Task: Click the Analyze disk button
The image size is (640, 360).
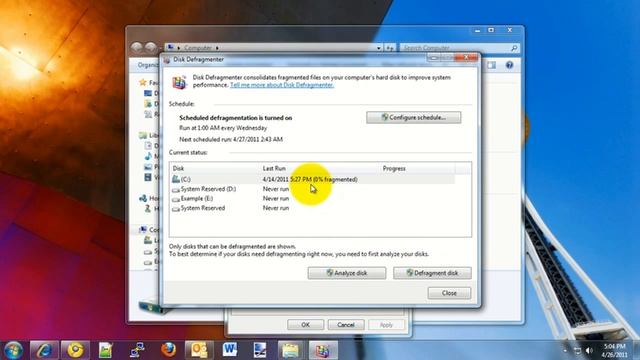Action: 347,273
